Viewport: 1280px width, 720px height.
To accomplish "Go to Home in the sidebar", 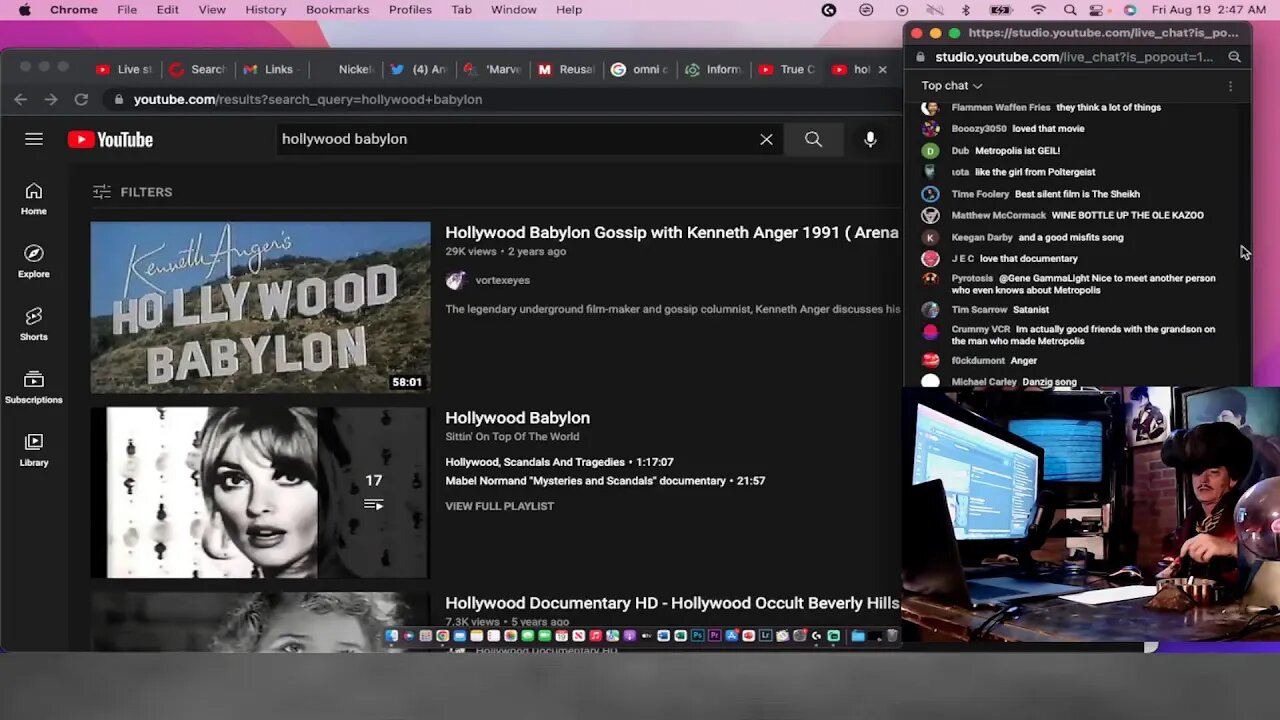I will click(x=34, y=199).
